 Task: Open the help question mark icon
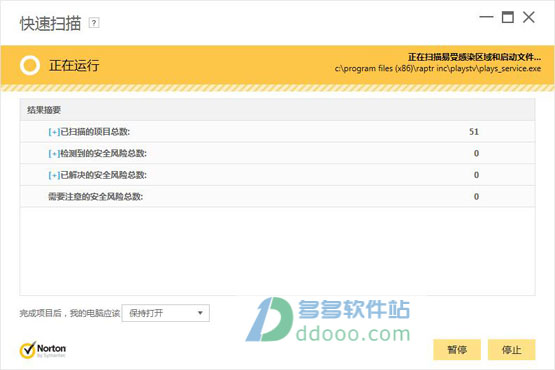(94, 23)
